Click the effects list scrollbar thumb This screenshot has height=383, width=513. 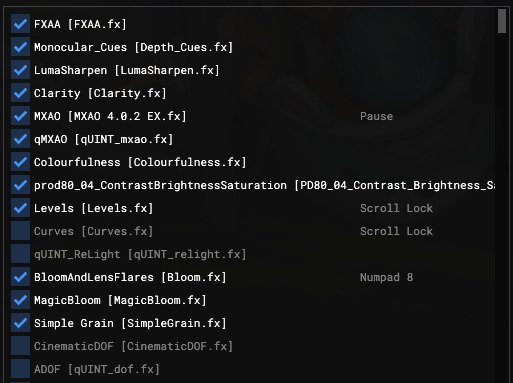pos(502,21)
